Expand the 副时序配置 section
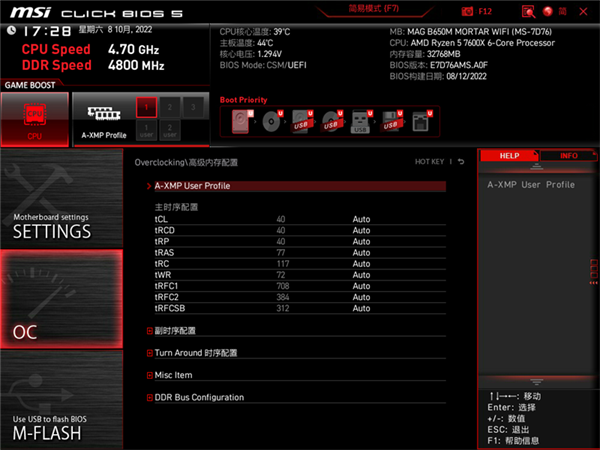This screenshot has width=600, height=450. point(175,331)
